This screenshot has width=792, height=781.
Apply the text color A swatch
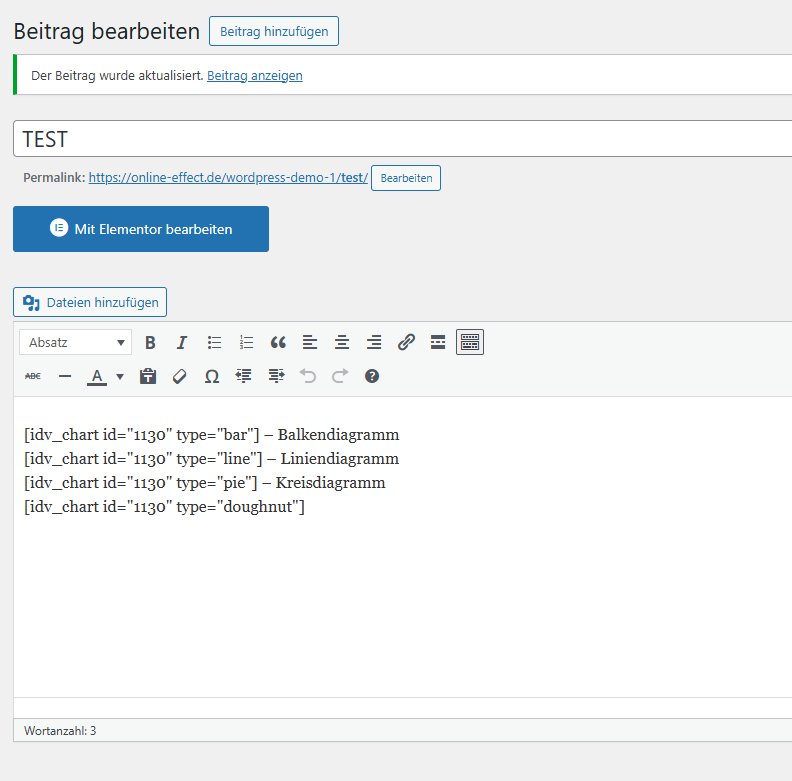pos(97,376)
